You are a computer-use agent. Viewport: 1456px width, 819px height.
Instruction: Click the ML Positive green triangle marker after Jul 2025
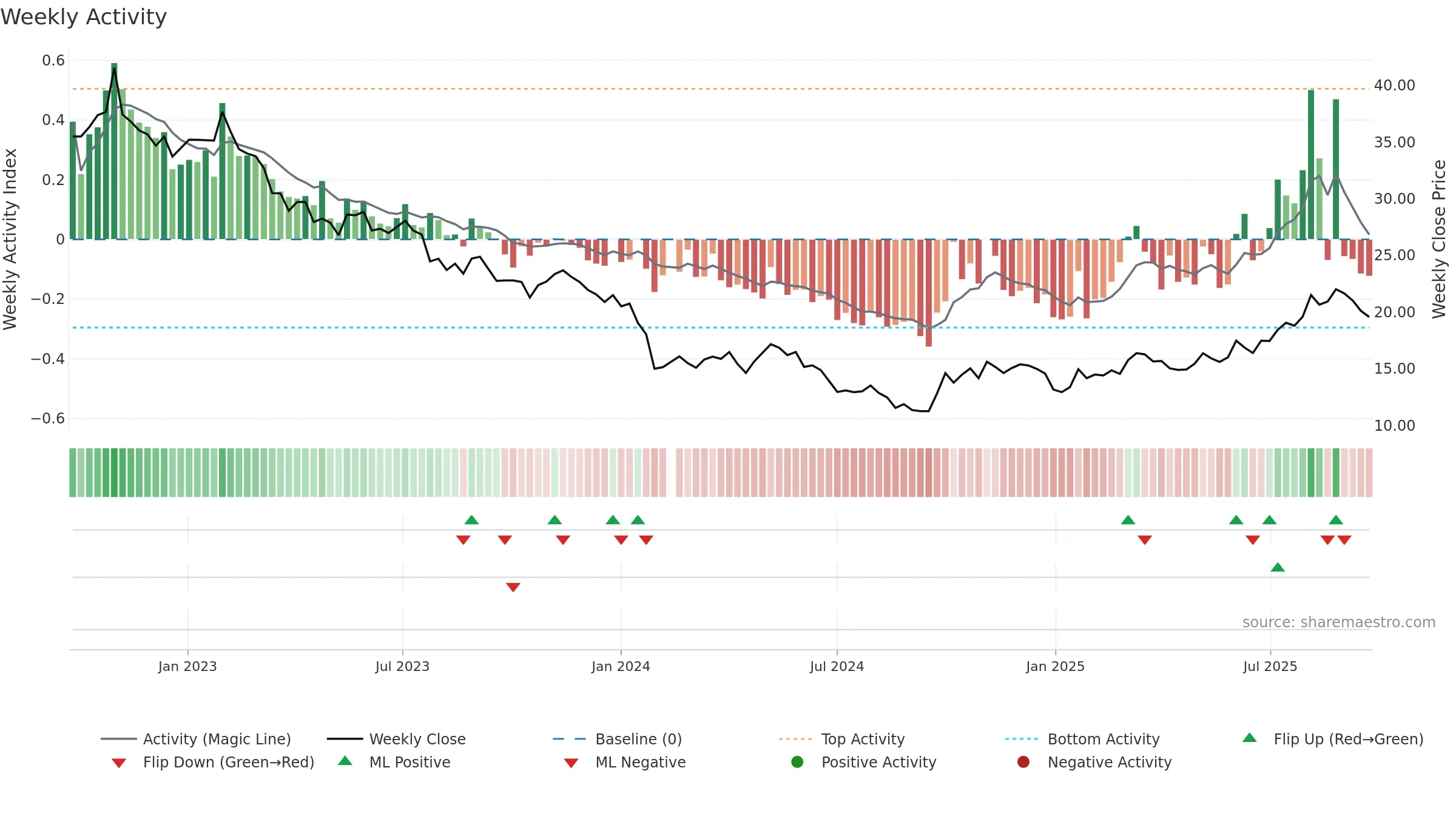pos(1278,567)
